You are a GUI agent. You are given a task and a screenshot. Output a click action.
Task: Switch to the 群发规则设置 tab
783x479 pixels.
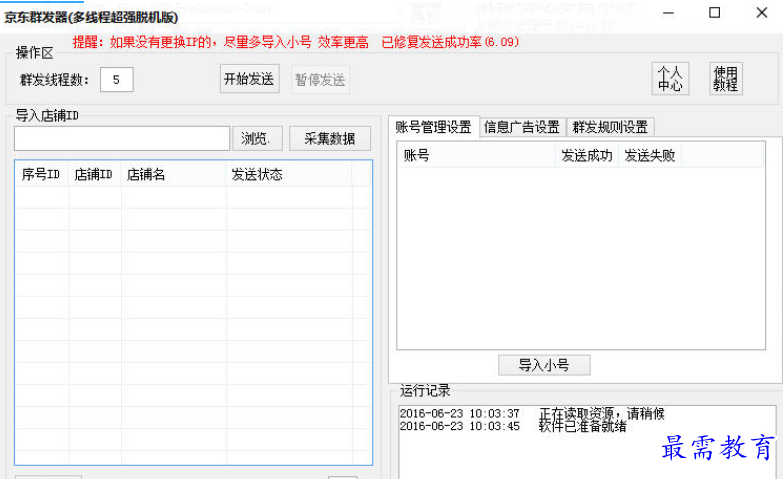(x=610, y=127)
